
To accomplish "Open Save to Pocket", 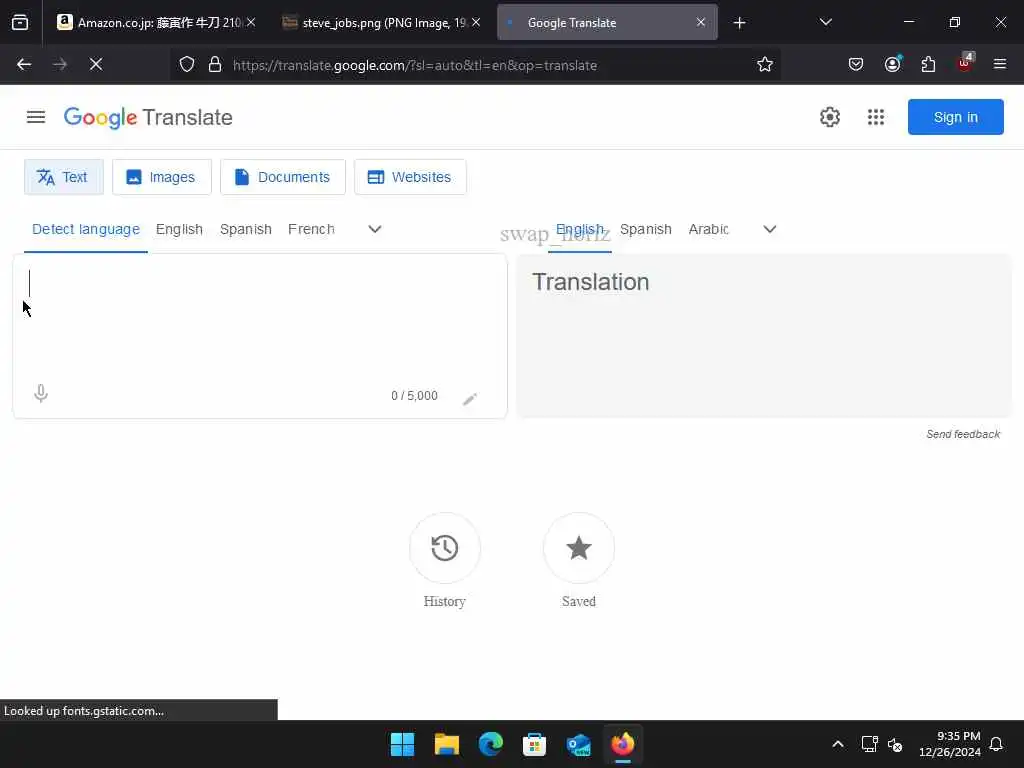I will pyautogui.click(x=856, y=64).
